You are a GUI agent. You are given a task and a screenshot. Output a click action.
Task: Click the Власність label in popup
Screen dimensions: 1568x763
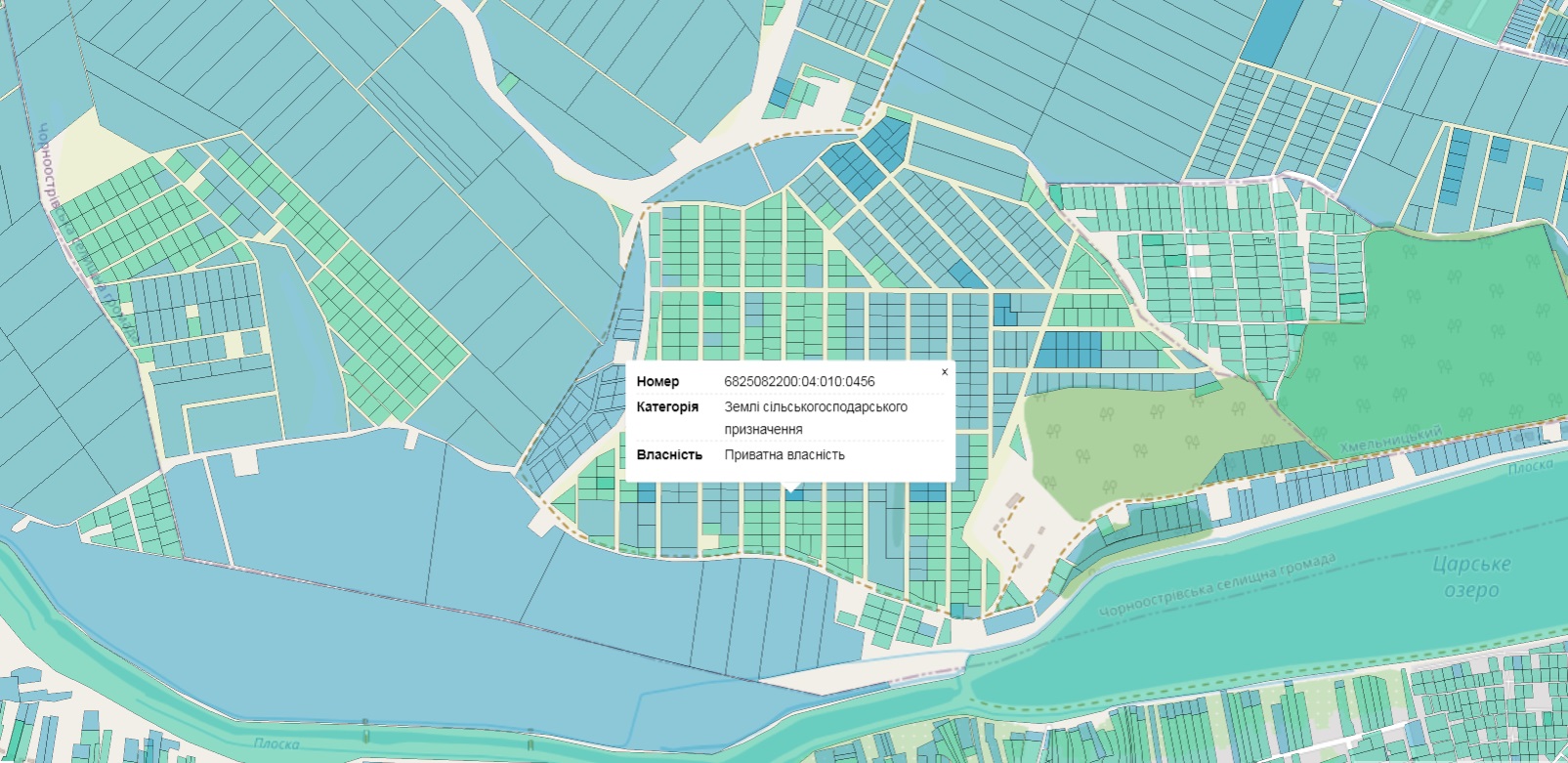coord(669,455)
